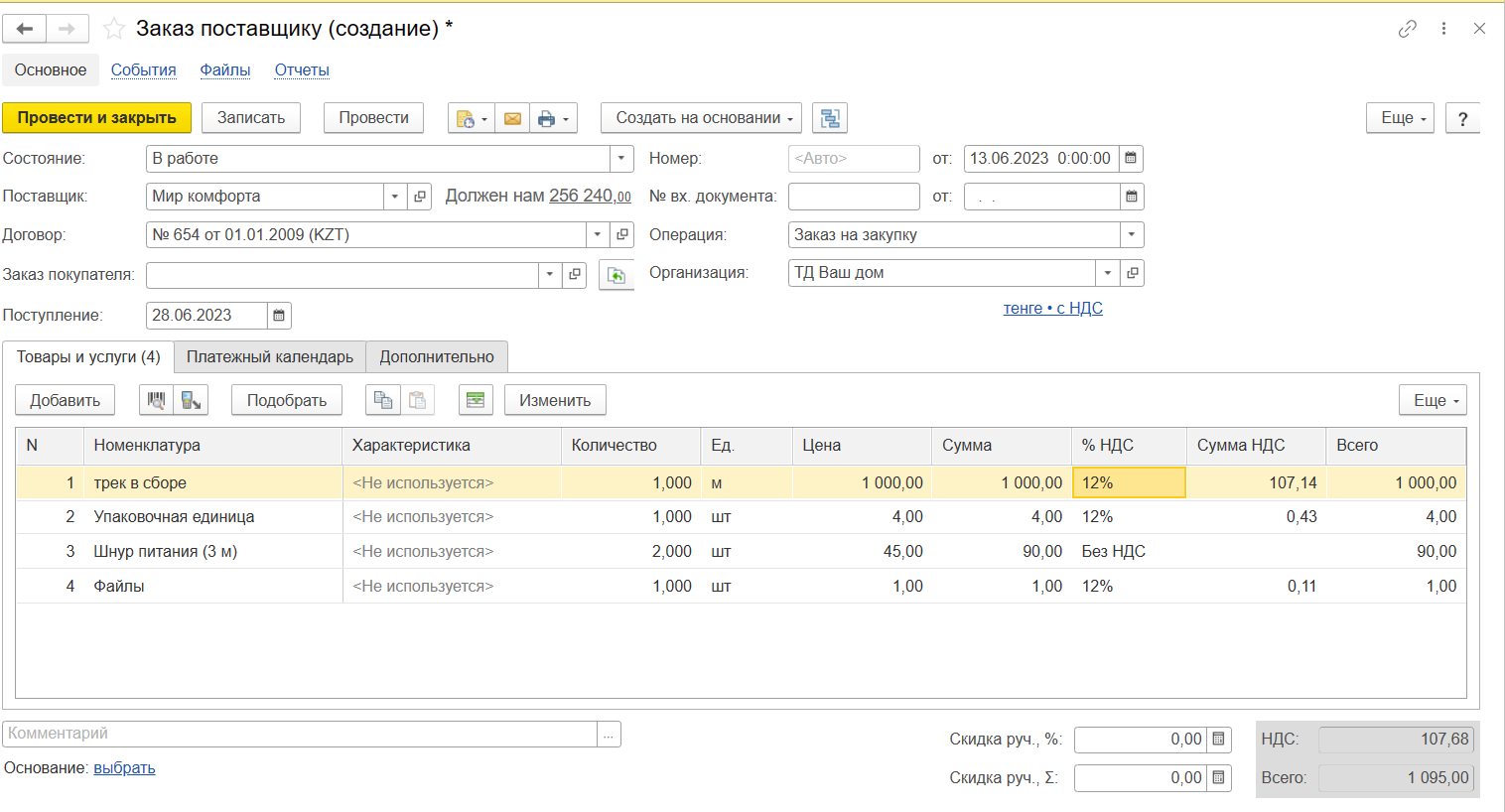Select the Шнур питания (3 м) row
Image resolution: width=1505 pixels, height=812 pixels.
coord(166,552)
